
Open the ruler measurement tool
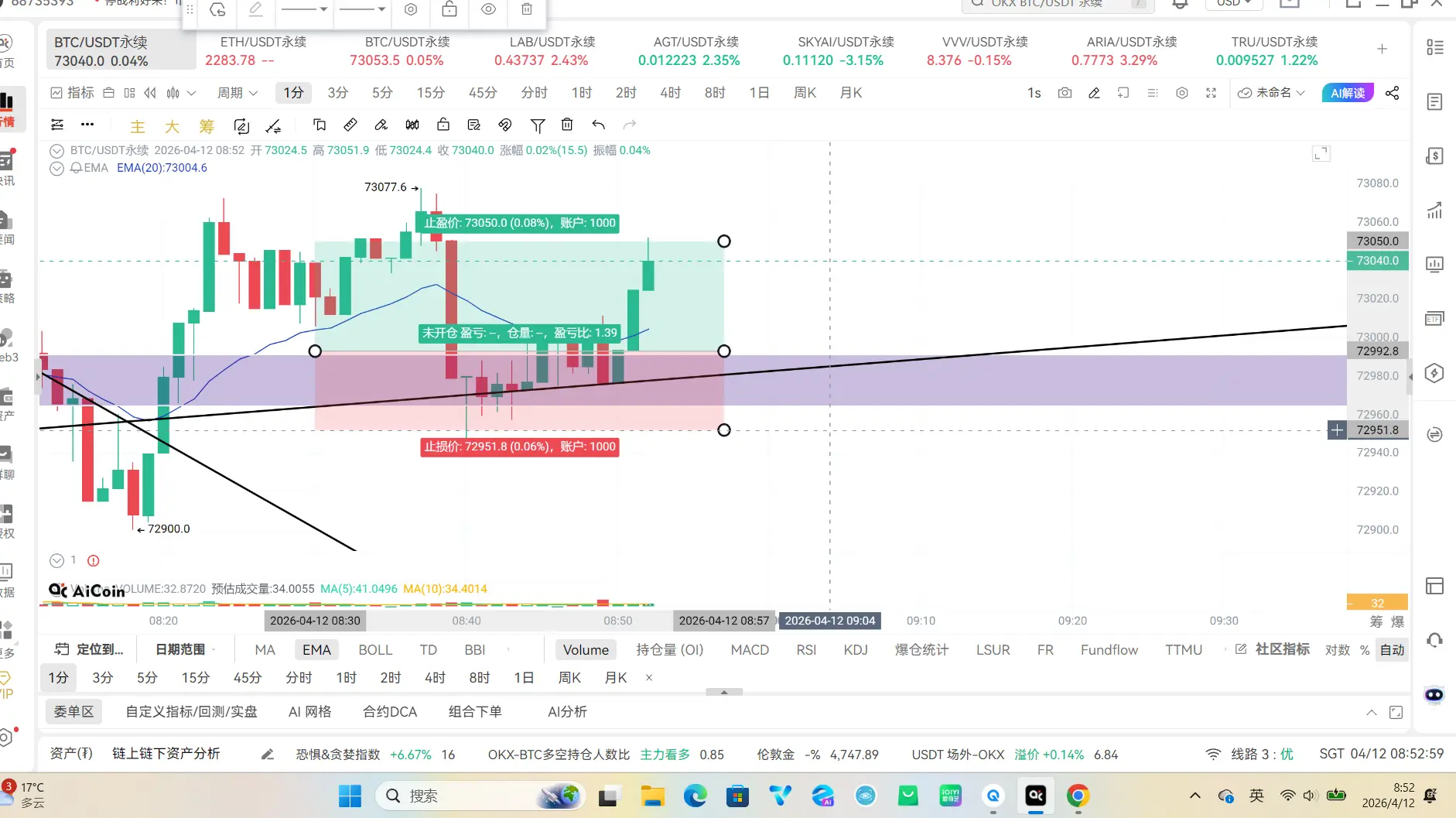pyautogui.click(x=350, y=125)
